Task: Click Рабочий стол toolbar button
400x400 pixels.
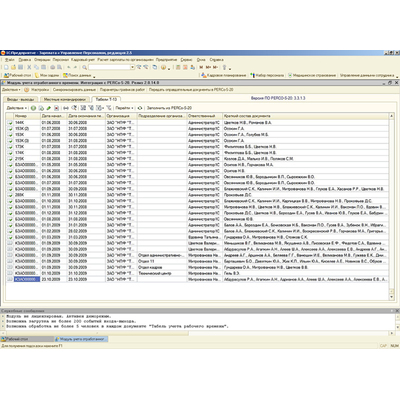Action: 17,75
